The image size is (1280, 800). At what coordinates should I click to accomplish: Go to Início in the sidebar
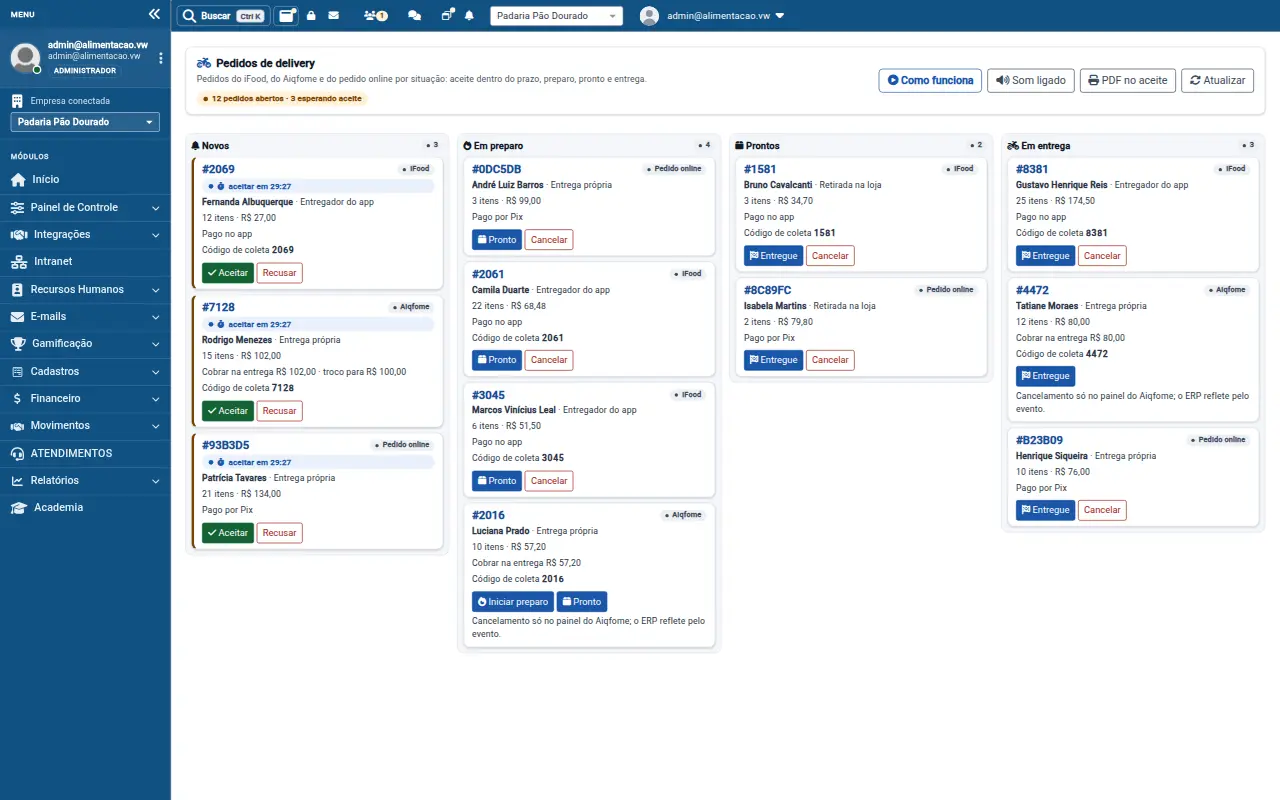click(85, 180)
